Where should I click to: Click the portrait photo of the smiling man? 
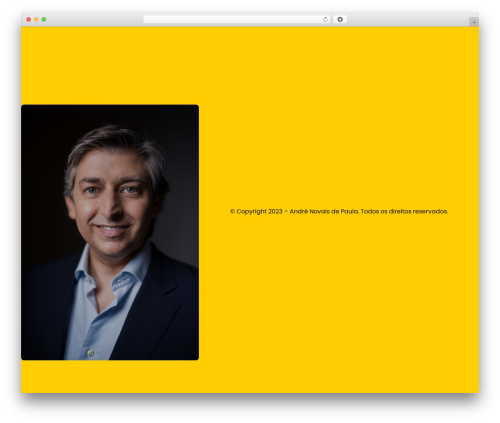point(110,232)
